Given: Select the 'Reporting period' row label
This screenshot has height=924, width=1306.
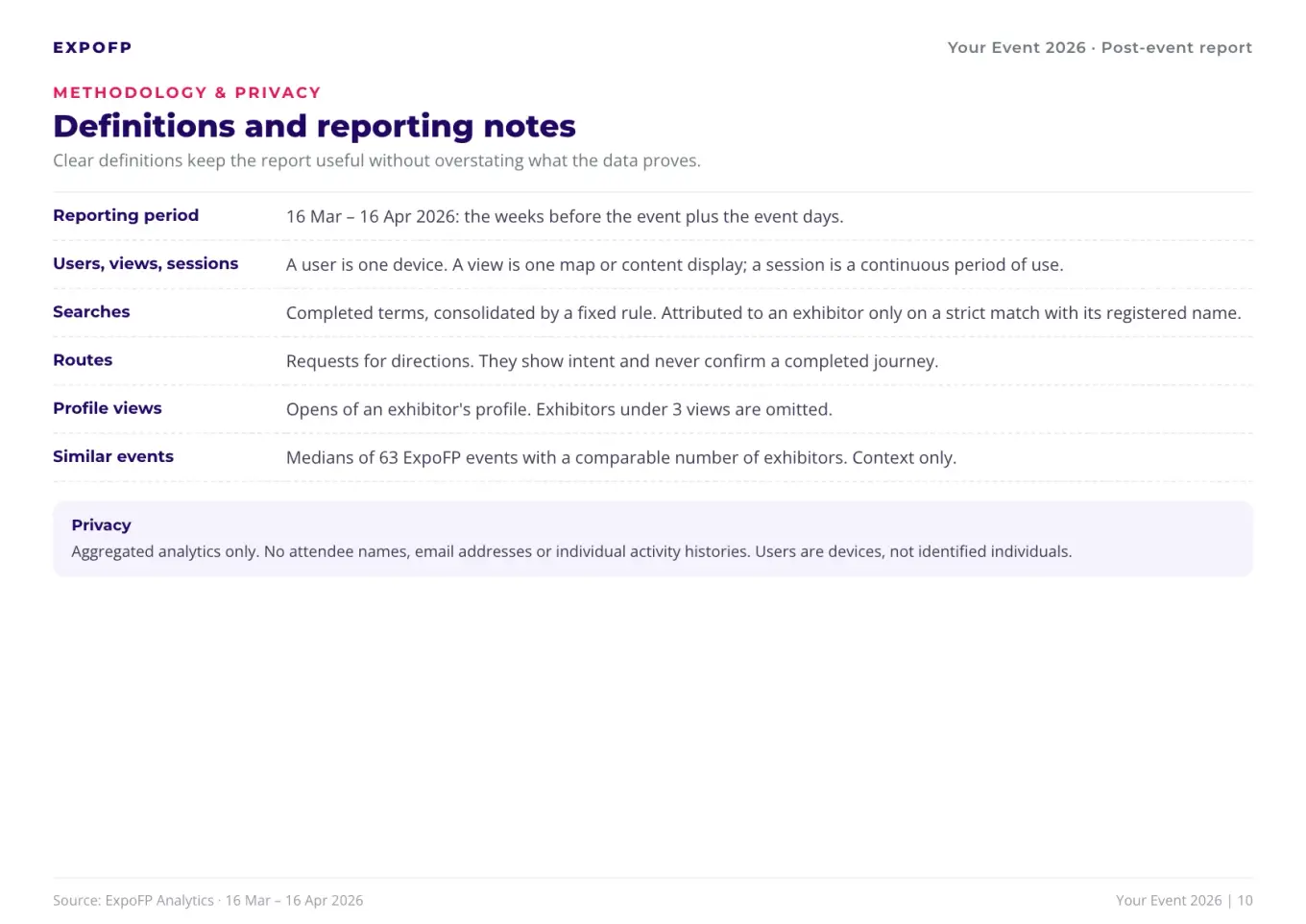Looking at the screenshot, I should coord(126,215).
